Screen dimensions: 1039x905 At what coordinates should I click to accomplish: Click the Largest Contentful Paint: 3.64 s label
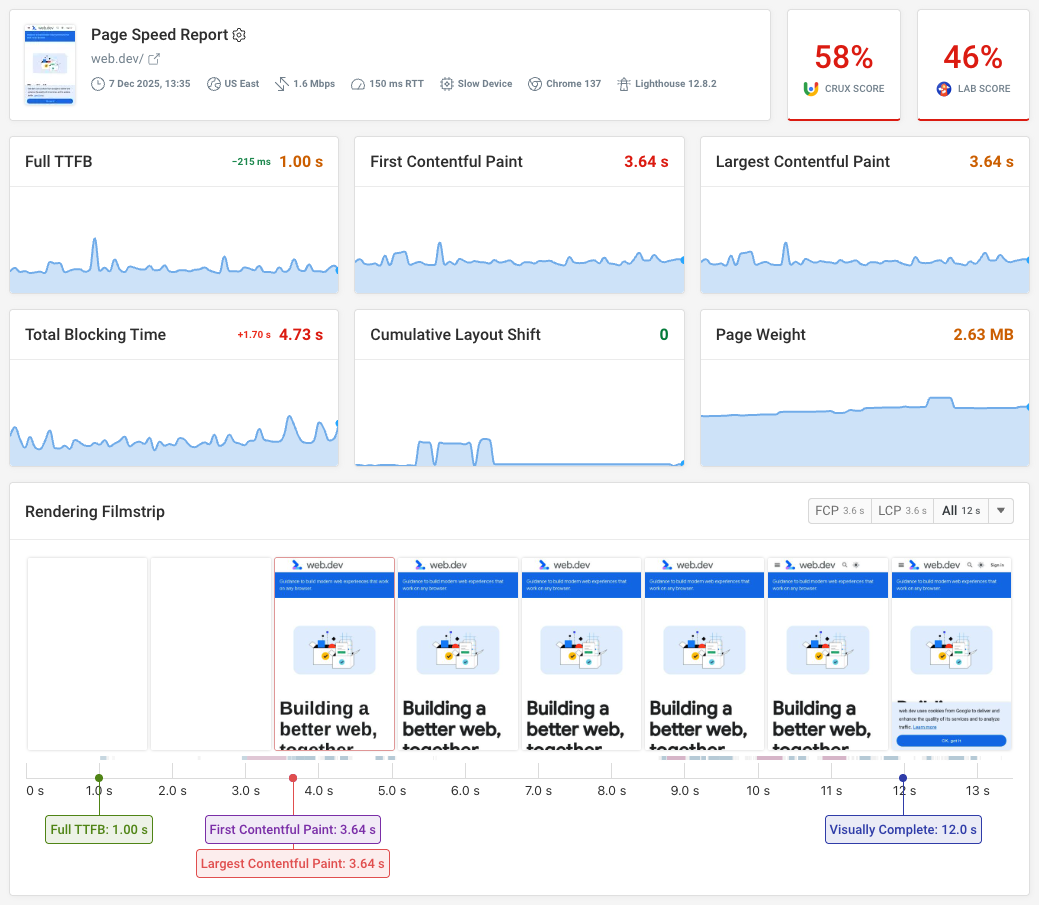(292, 863)
